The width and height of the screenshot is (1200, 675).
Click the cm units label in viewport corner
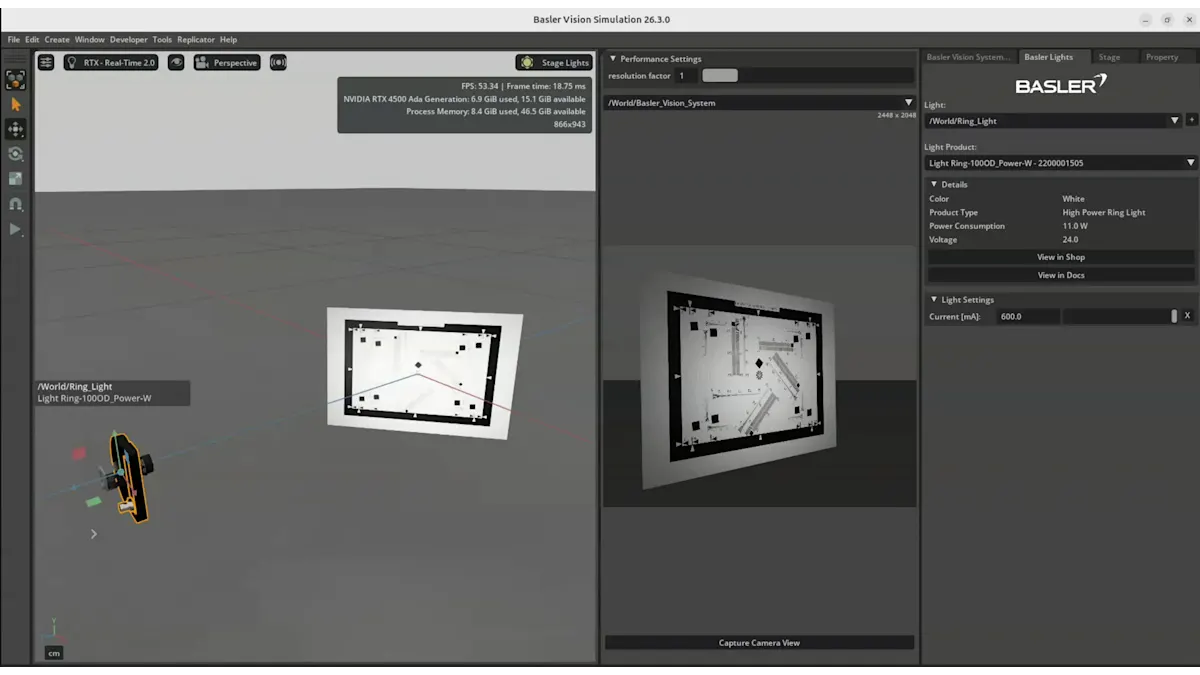(54, 653)
